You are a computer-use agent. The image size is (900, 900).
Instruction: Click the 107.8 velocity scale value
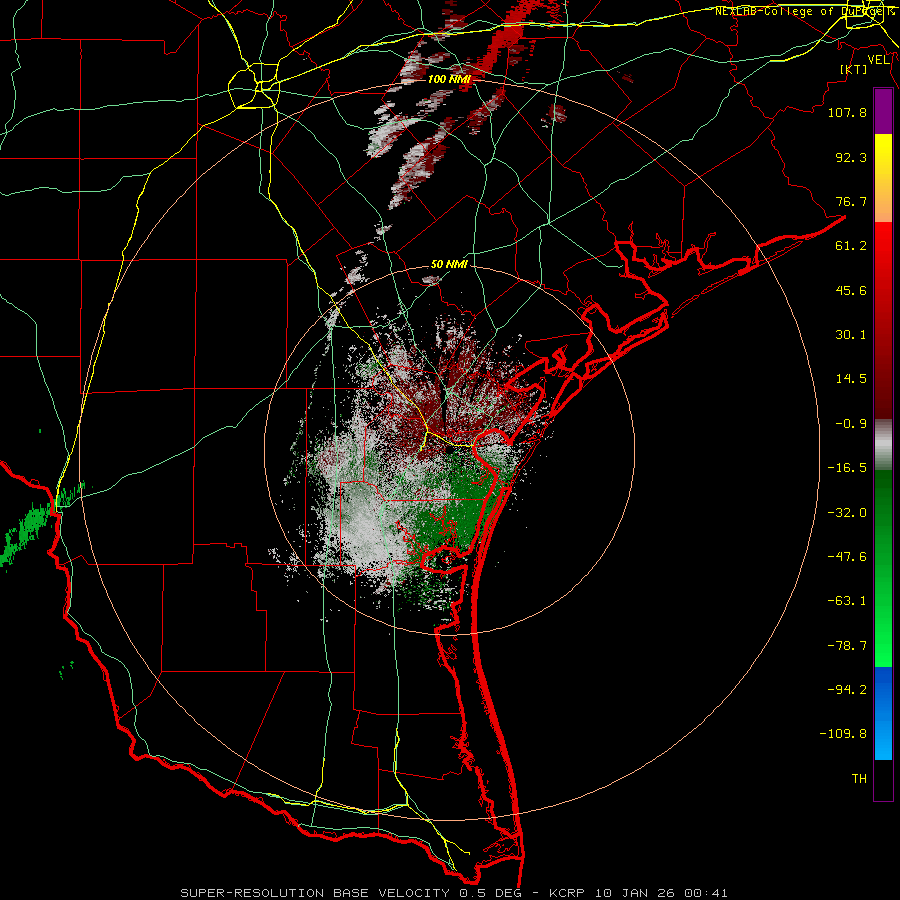coord(847,112)
